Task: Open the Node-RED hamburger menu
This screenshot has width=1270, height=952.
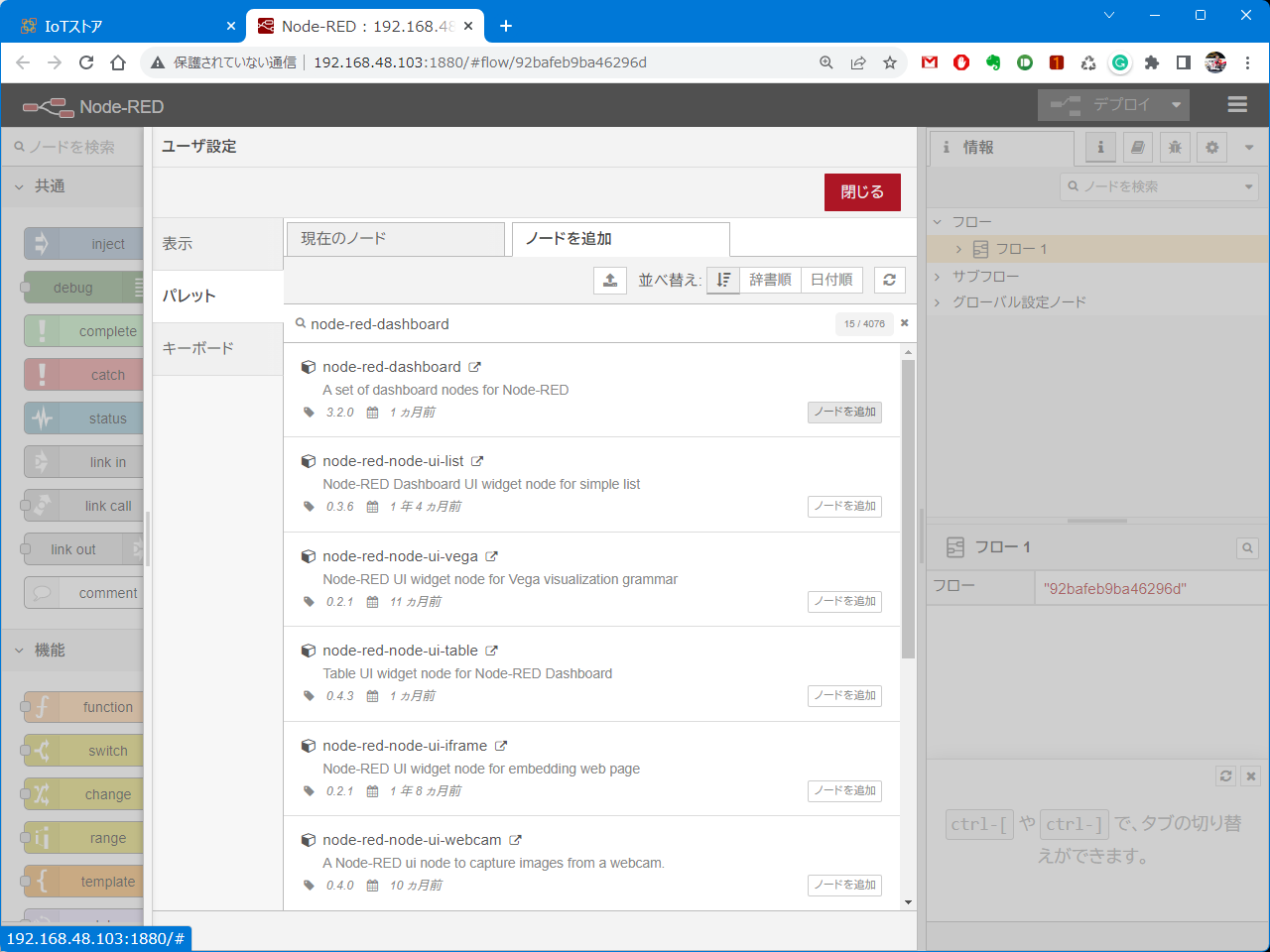Action: (1237, 104)
